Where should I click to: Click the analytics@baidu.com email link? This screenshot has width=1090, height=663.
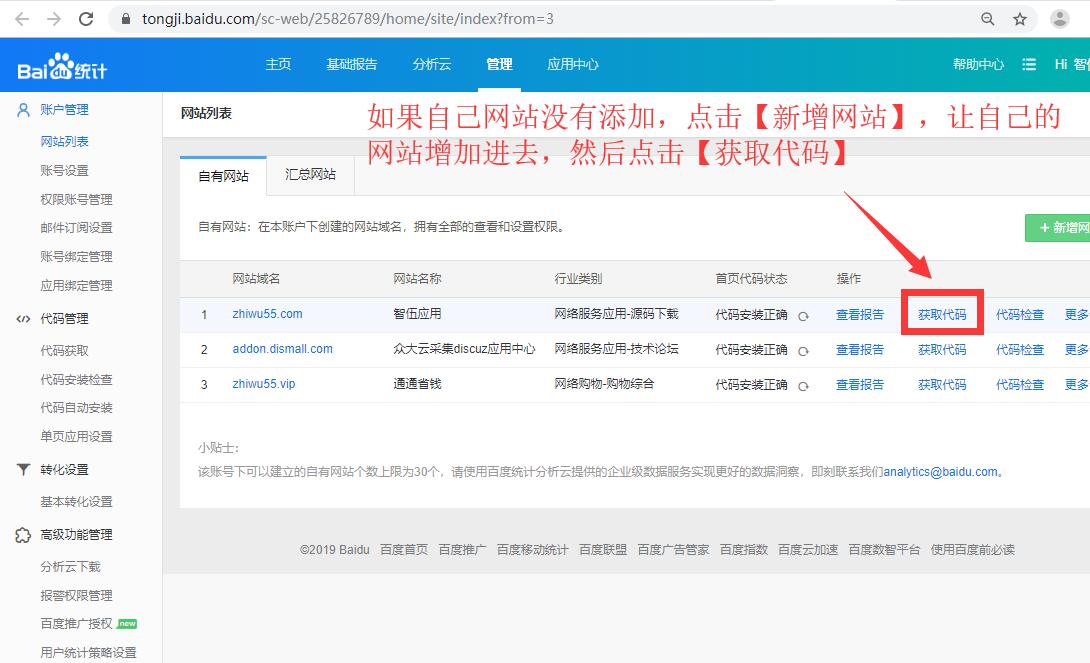pos(941,472)
